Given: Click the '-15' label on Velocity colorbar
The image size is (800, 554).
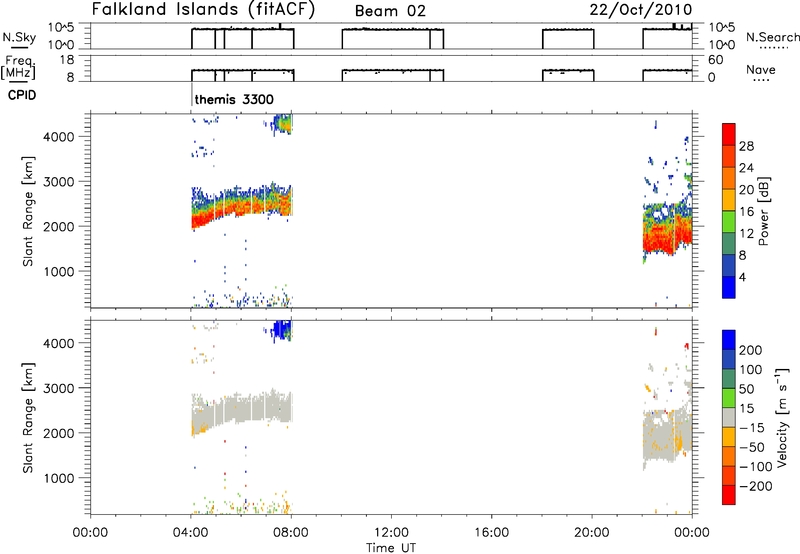Looking at the screenshot, I should pos(752,427).
